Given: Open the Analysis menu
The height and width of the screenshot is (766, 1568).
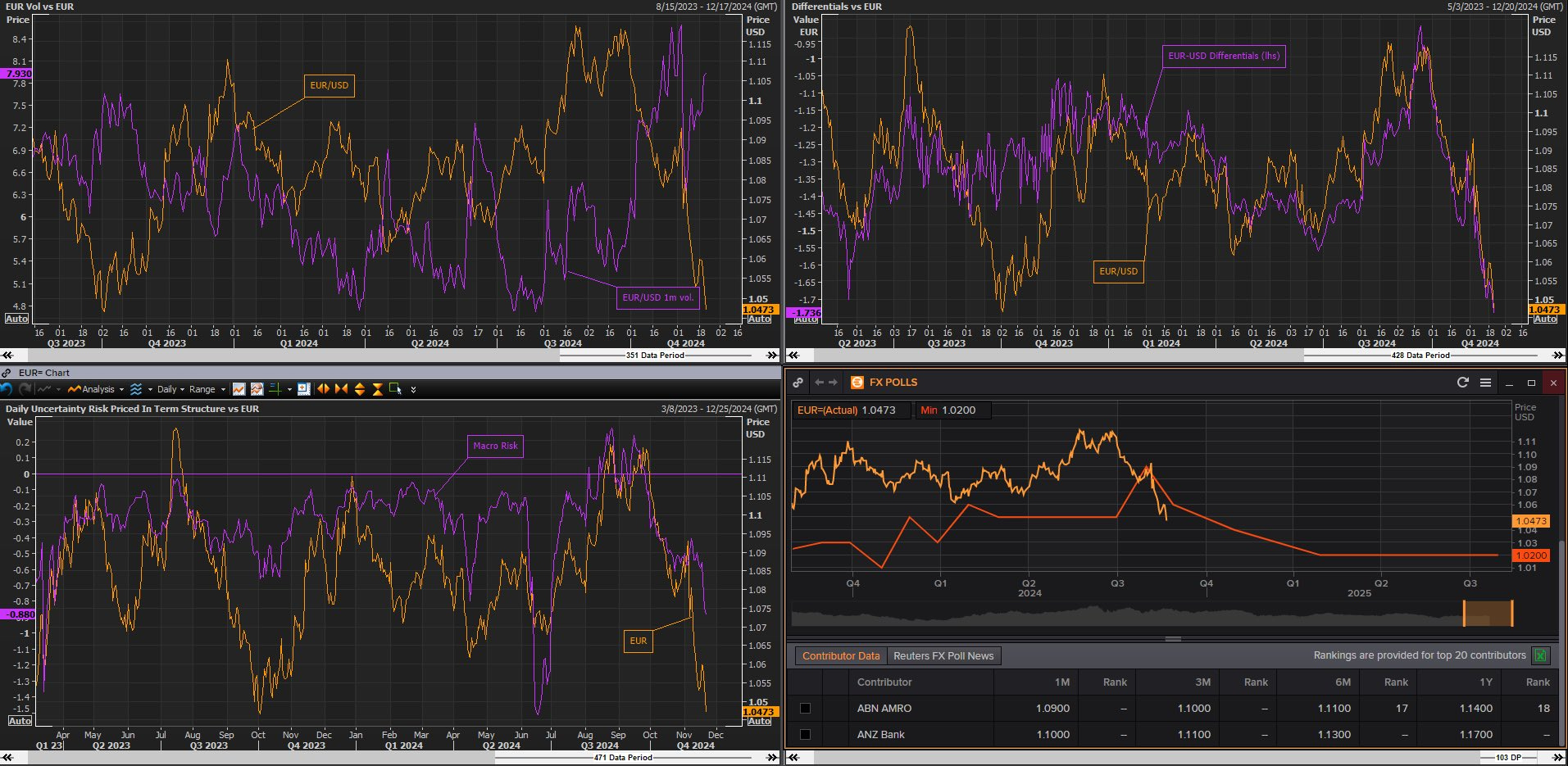Looking at the screenshot, I should [91, 389].
